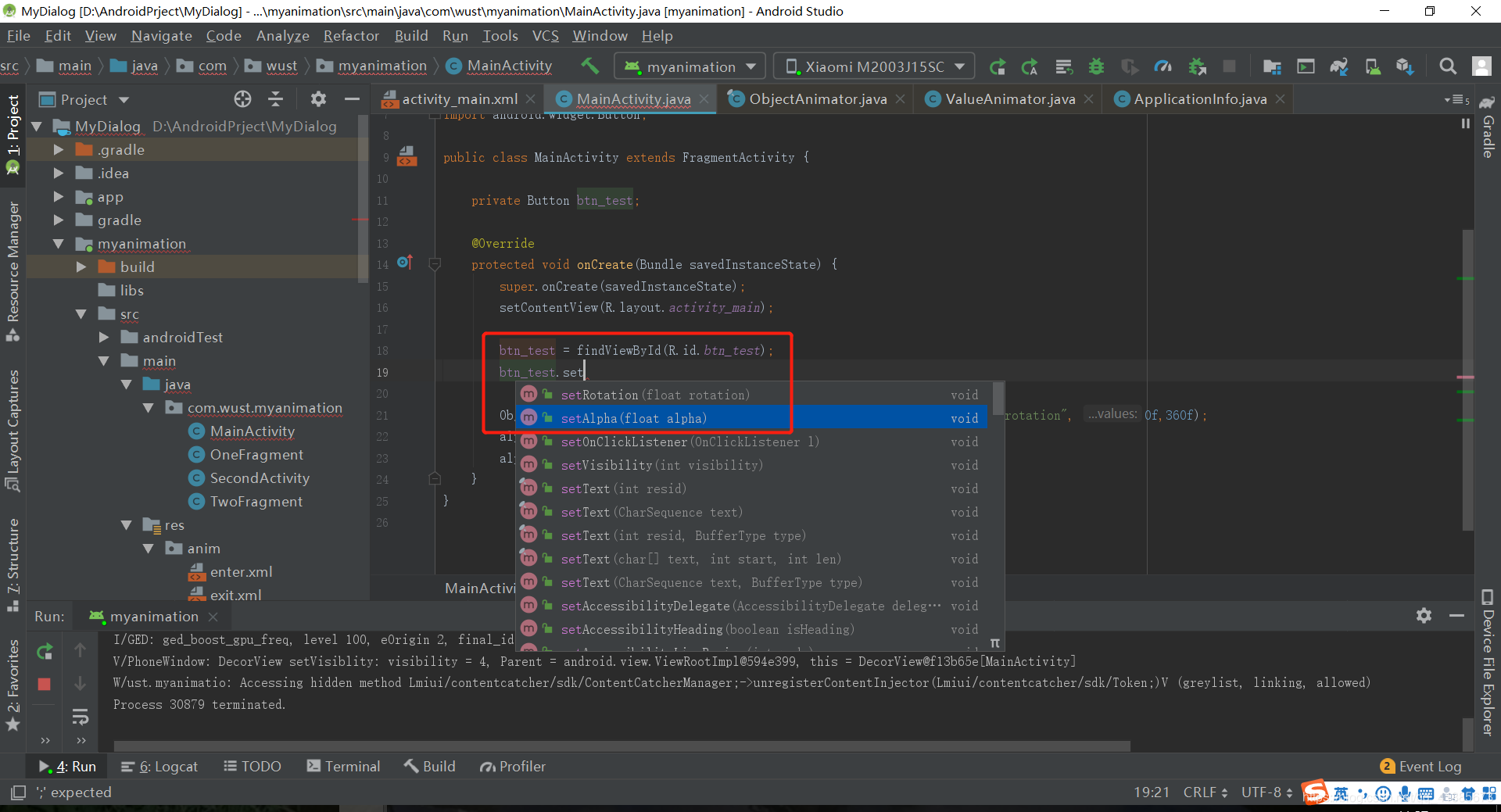Open the Xiaomi M2003J15SC device dropdown
1501x812 pixels.
(x=874, y=67)
